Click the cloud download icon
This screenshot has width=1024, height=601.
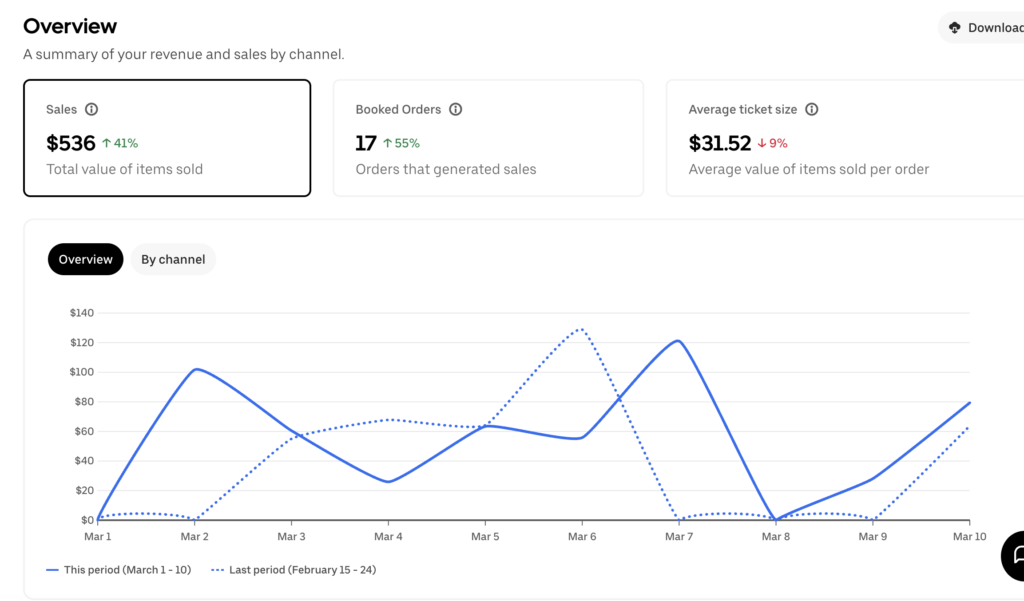coord(954,28)
